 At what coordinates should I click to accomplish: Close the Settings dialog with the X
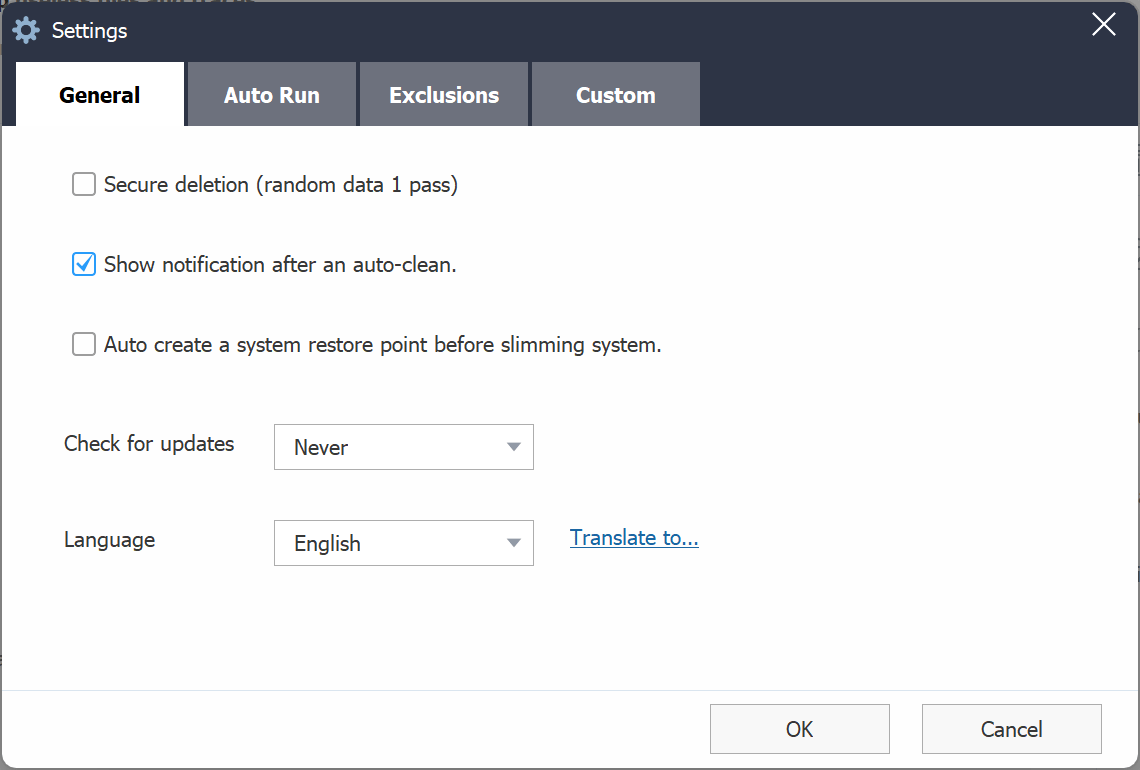pos(1103,25)
